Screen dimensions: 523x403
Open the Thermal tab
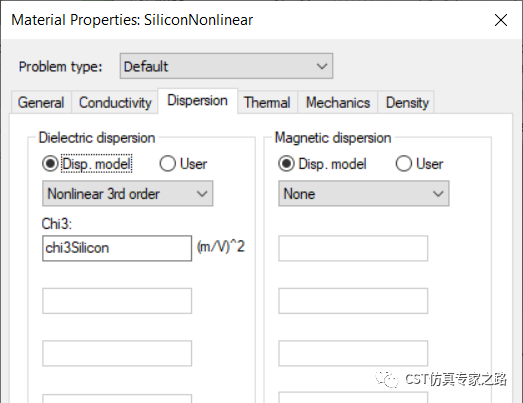click(x=267, y=102)
